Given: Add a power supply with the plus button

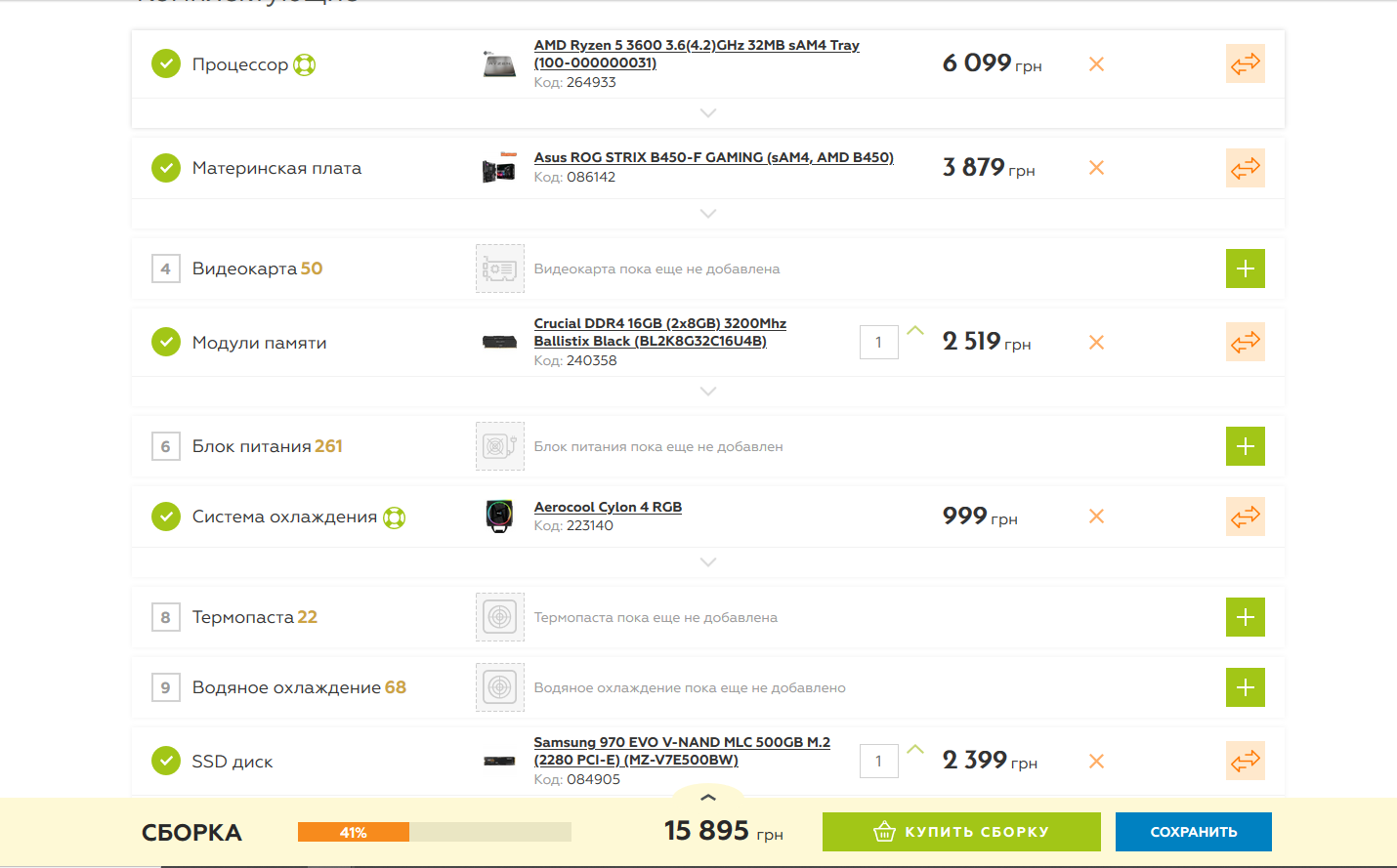Looking at the screenshot, I should pyautogui.click(x=1246, y=446).
